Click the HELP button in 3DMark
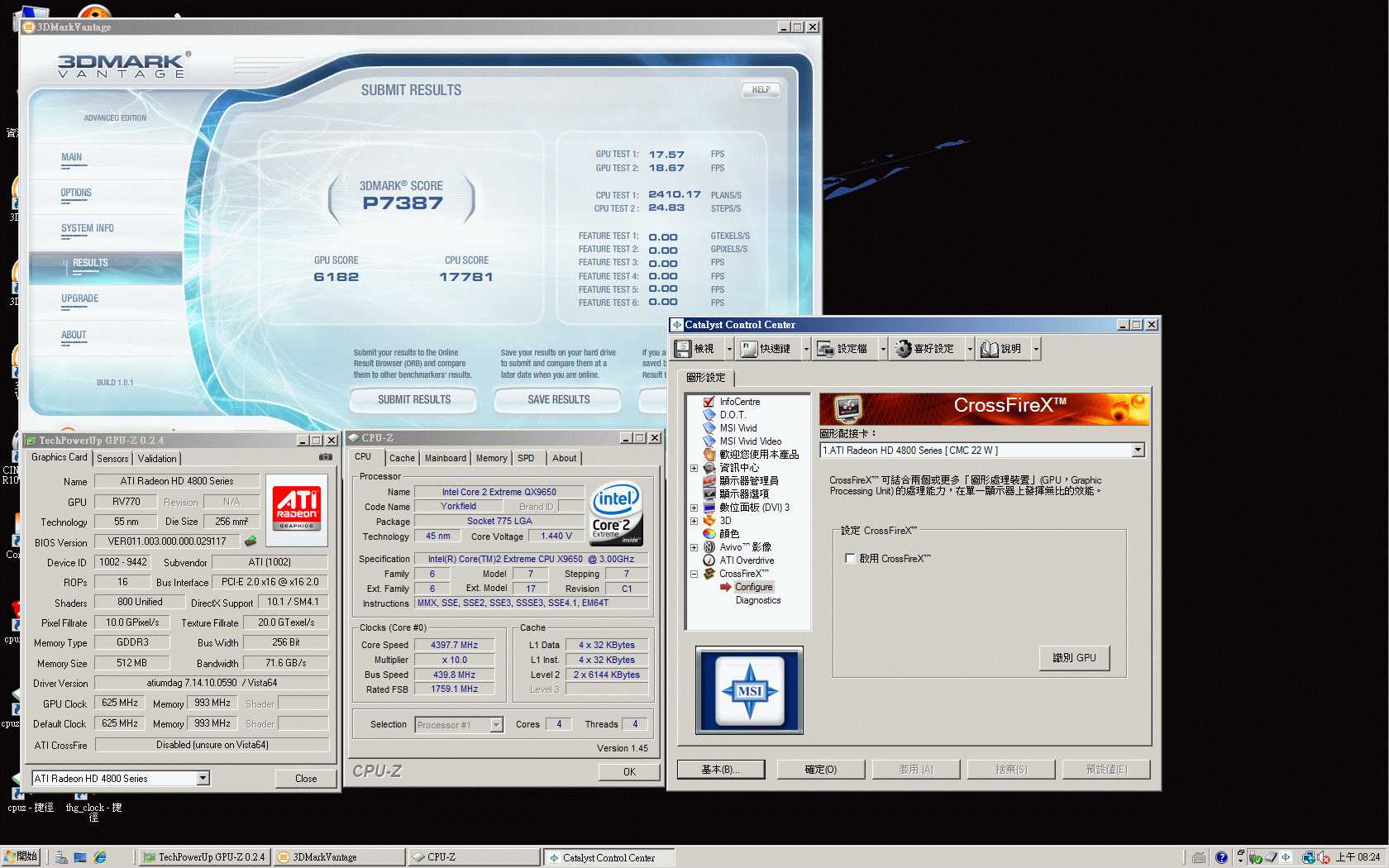This screenshot has height=868, width=1389. click(761, 89)
